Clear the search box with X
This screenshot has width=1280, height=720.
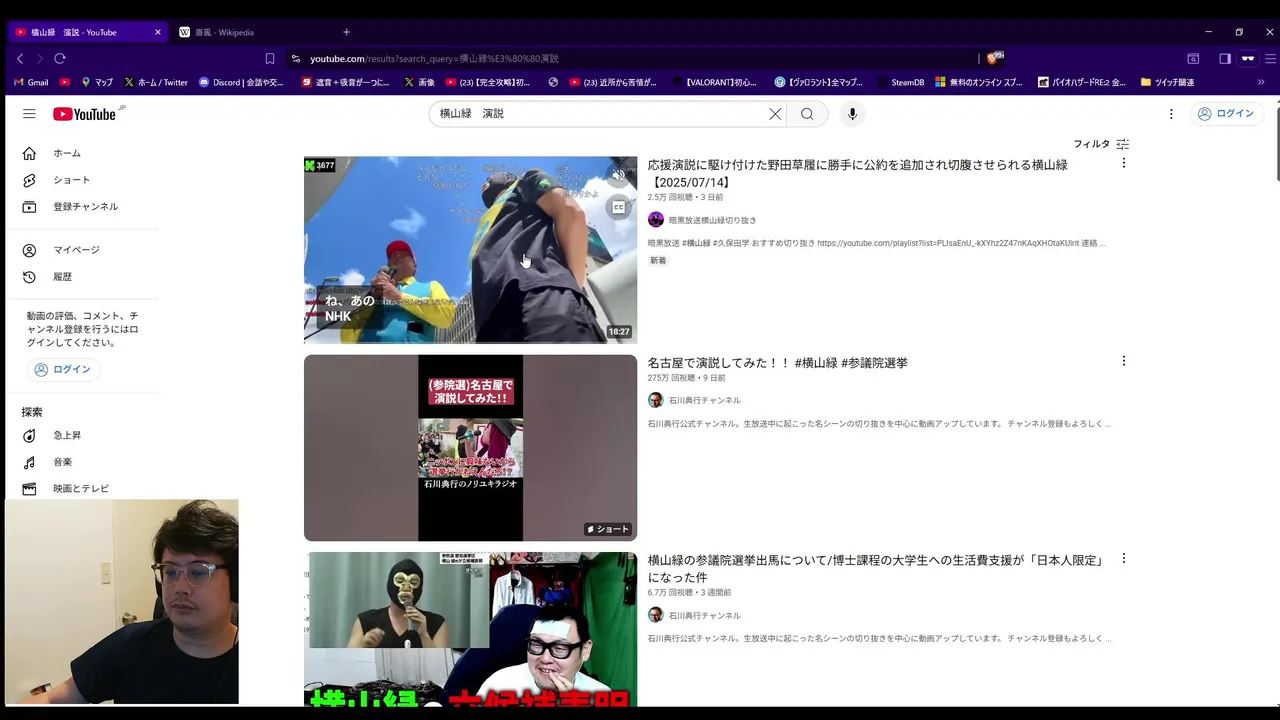click(775, 114)
